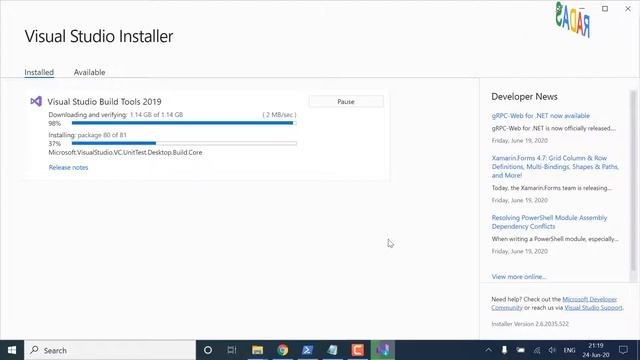This screenshot has height=360, width=640.
Task: Pause the Build Tools 2019 installation
Action: [346, 101]
